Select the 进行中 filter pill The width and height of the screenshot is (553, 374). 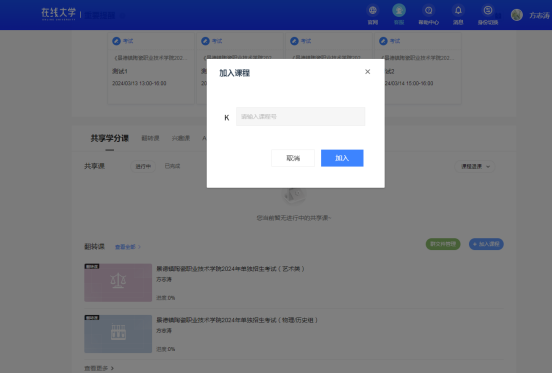pos(143,167)
